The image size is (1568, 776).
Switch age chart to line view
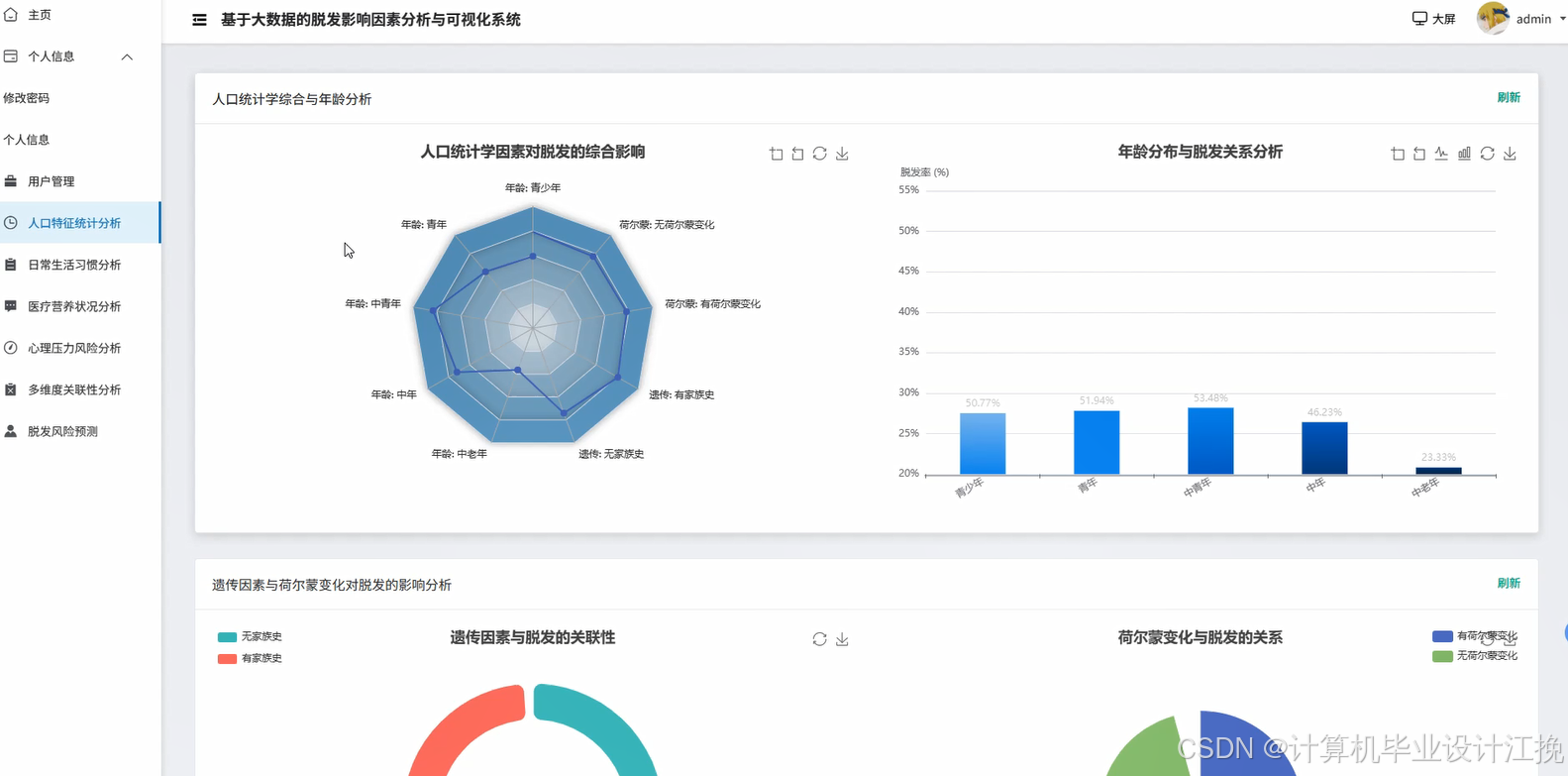click(x=1441, y=154)
